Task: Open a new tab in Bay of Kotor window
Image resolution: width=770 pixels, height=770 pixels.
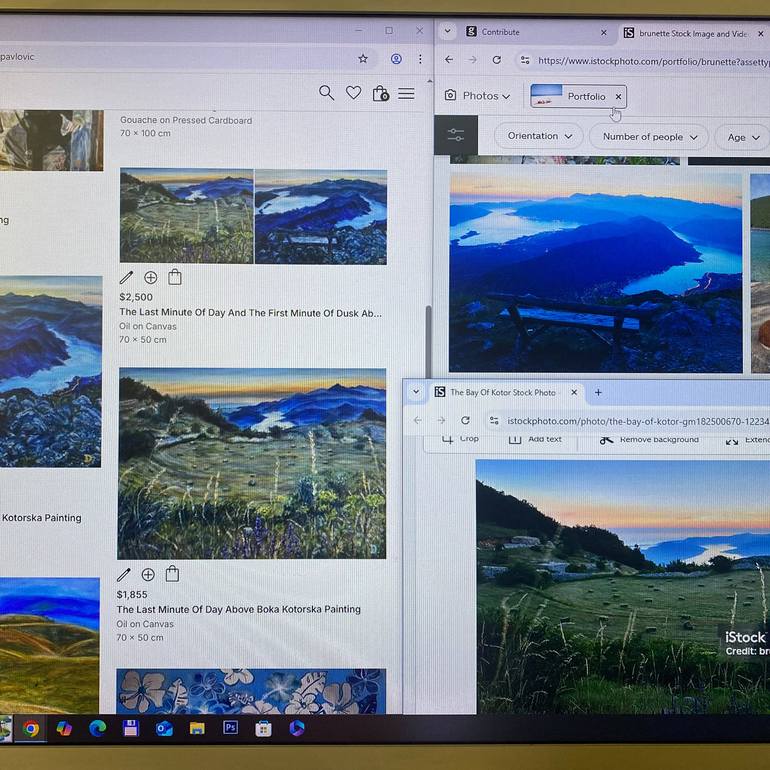Action: coord(598,392)
